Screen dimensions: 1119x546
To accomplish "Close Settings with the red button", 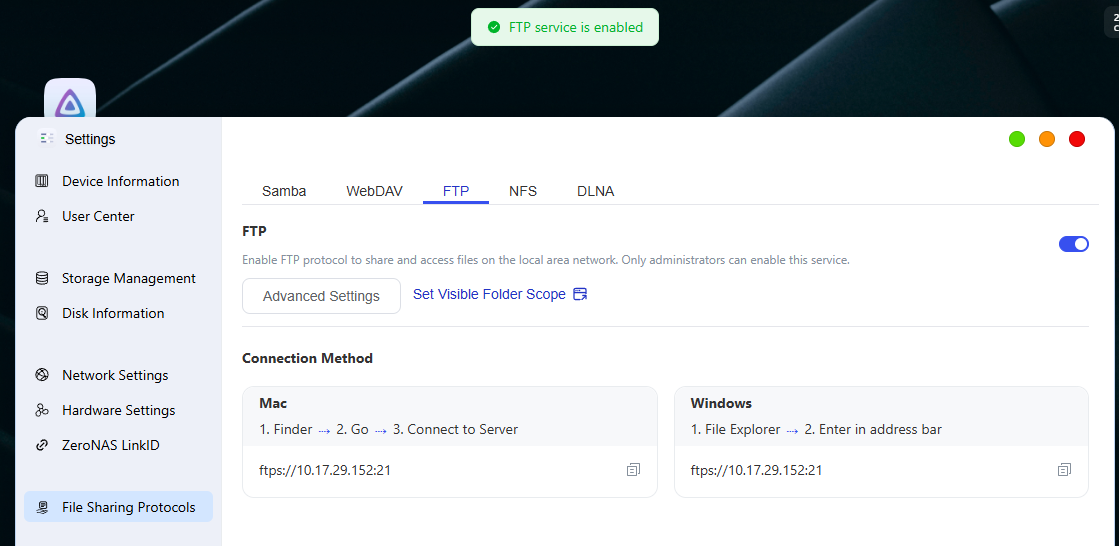I will click(1077, 139).
